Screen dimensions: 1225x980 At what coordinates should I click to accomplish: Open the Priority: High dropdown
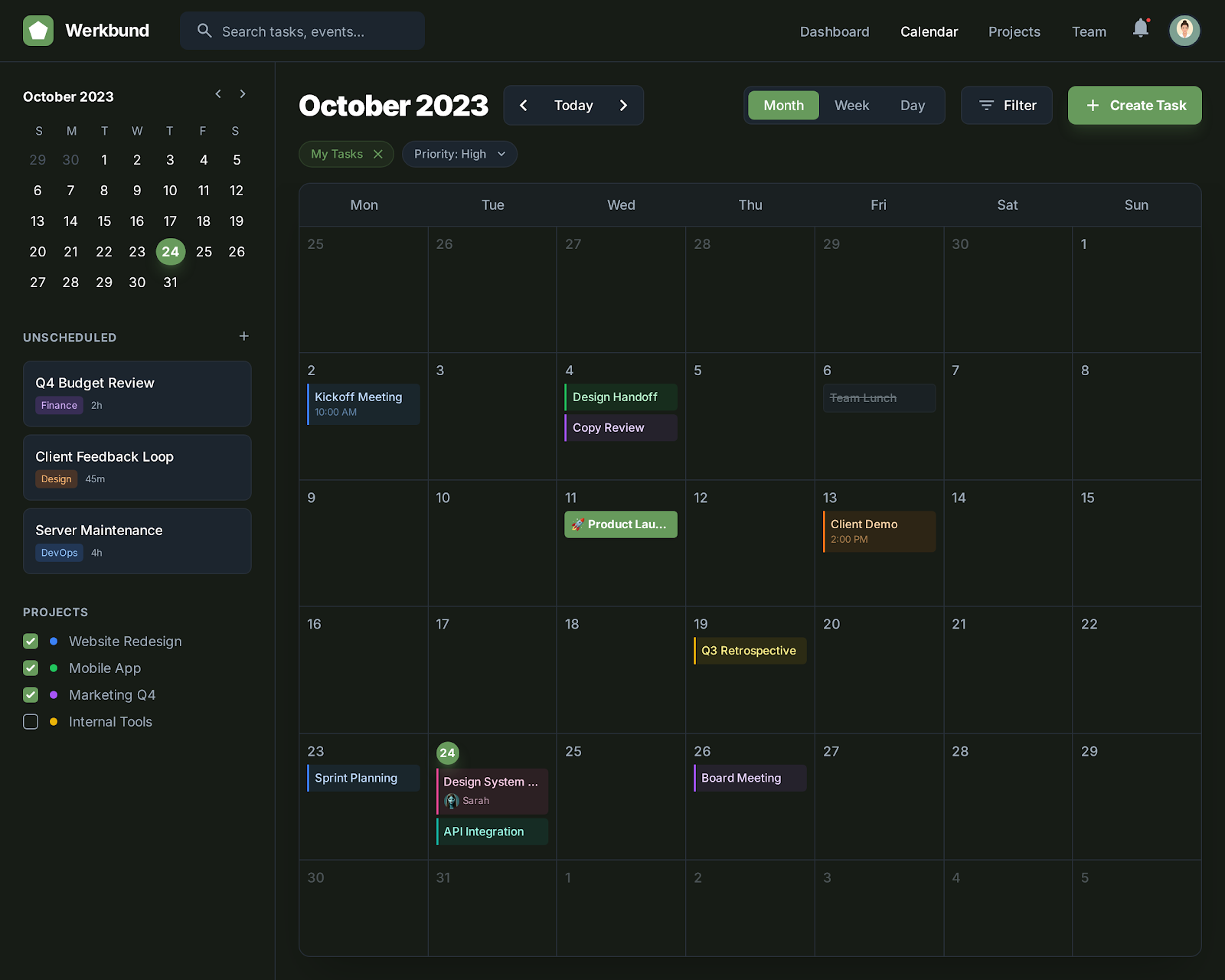point(459,154)
